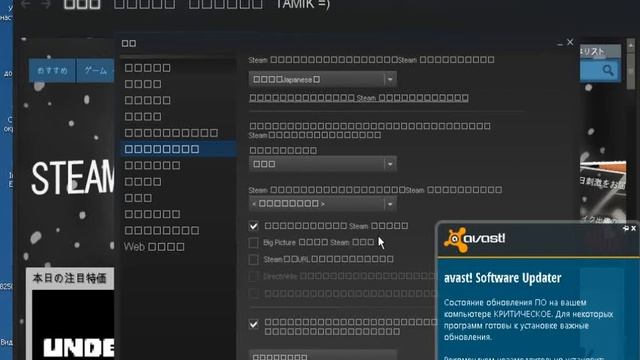Select the Web category in the settings sidebar
640x360 pixels.
[154, 247]
